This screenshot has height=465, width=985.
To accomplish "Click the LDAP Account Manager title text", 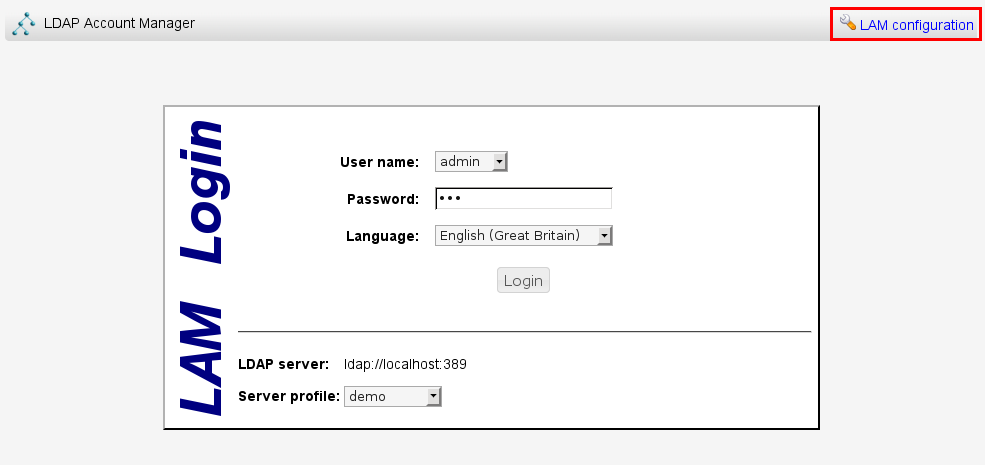I will 119,24.
